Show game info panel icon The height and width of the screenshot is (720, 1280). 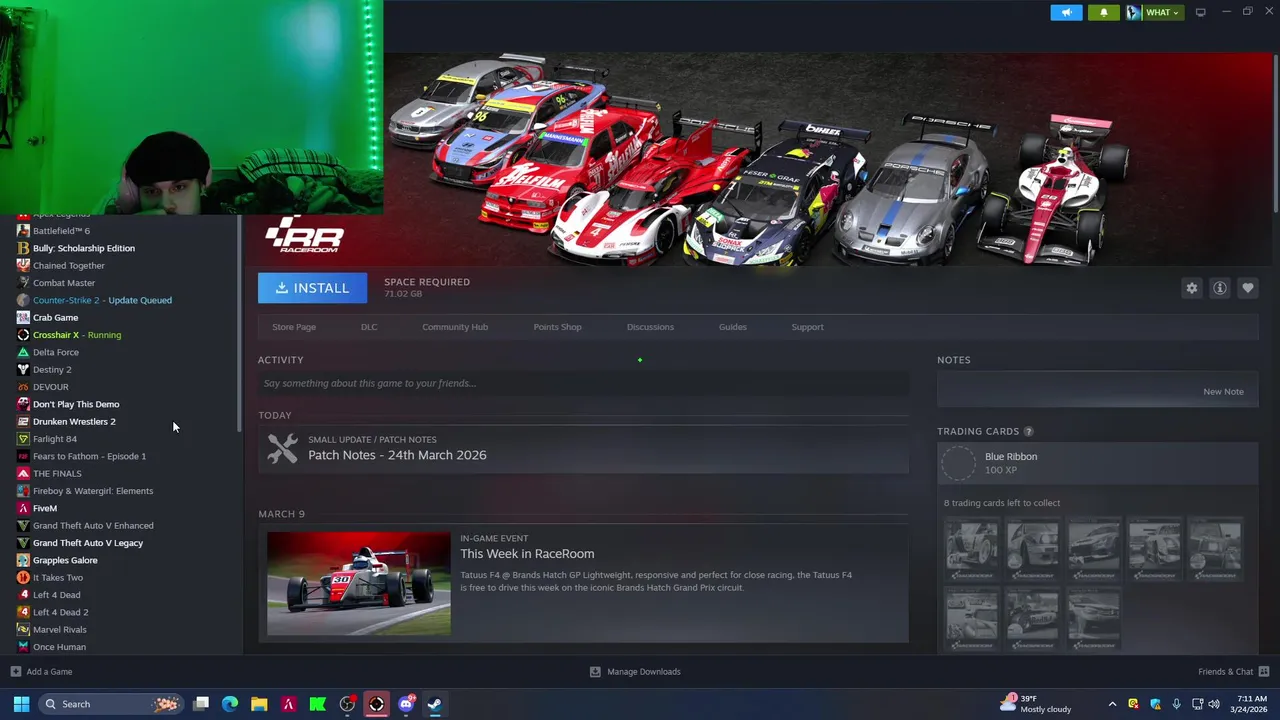point(1220,288)
